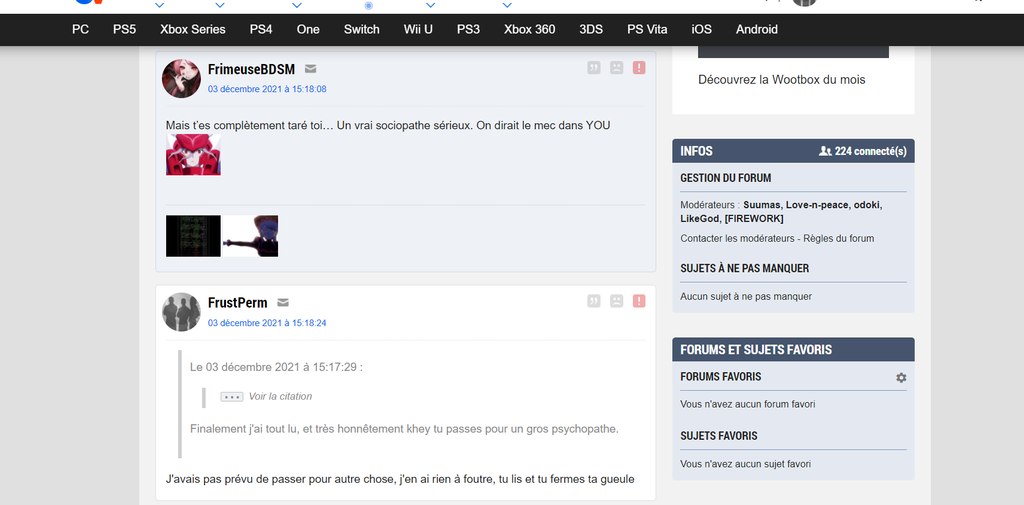Send a private message to FrustPerm via the envelope icon
Image resolution: width=1024 pixels, height=505 pixels.
283,302
